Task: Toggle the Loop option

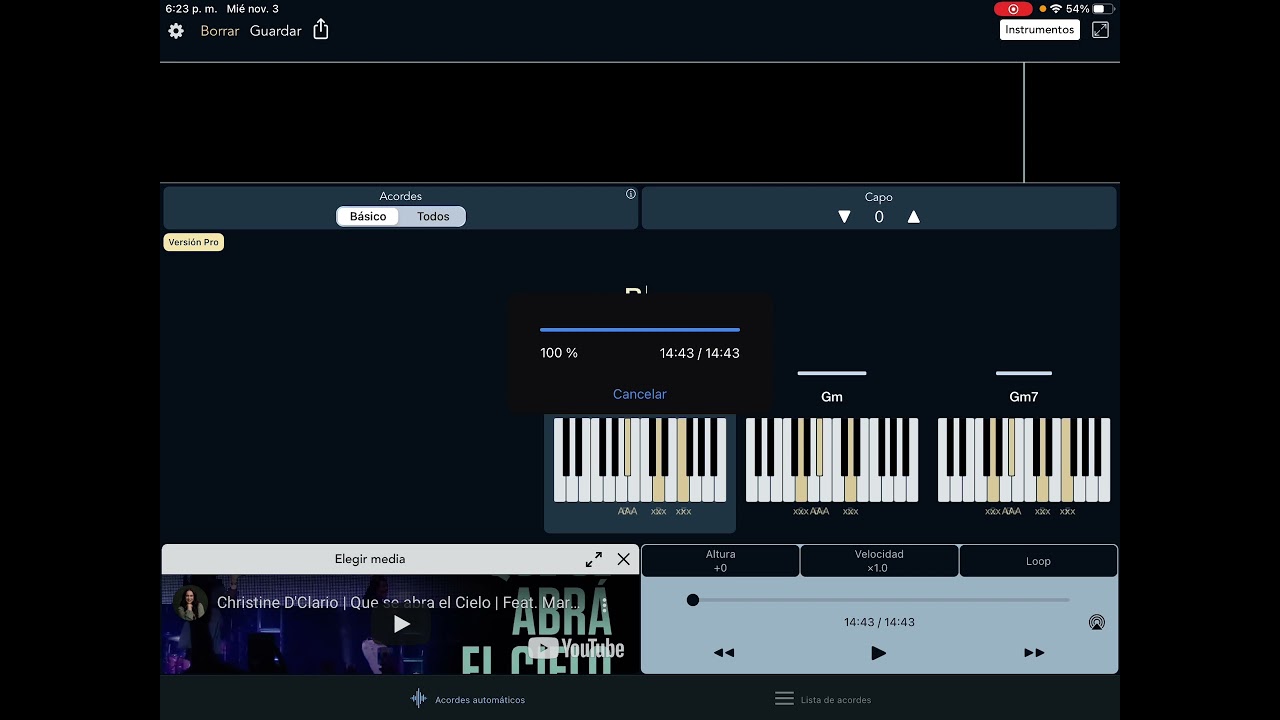Action: (x=1038, y=561)
